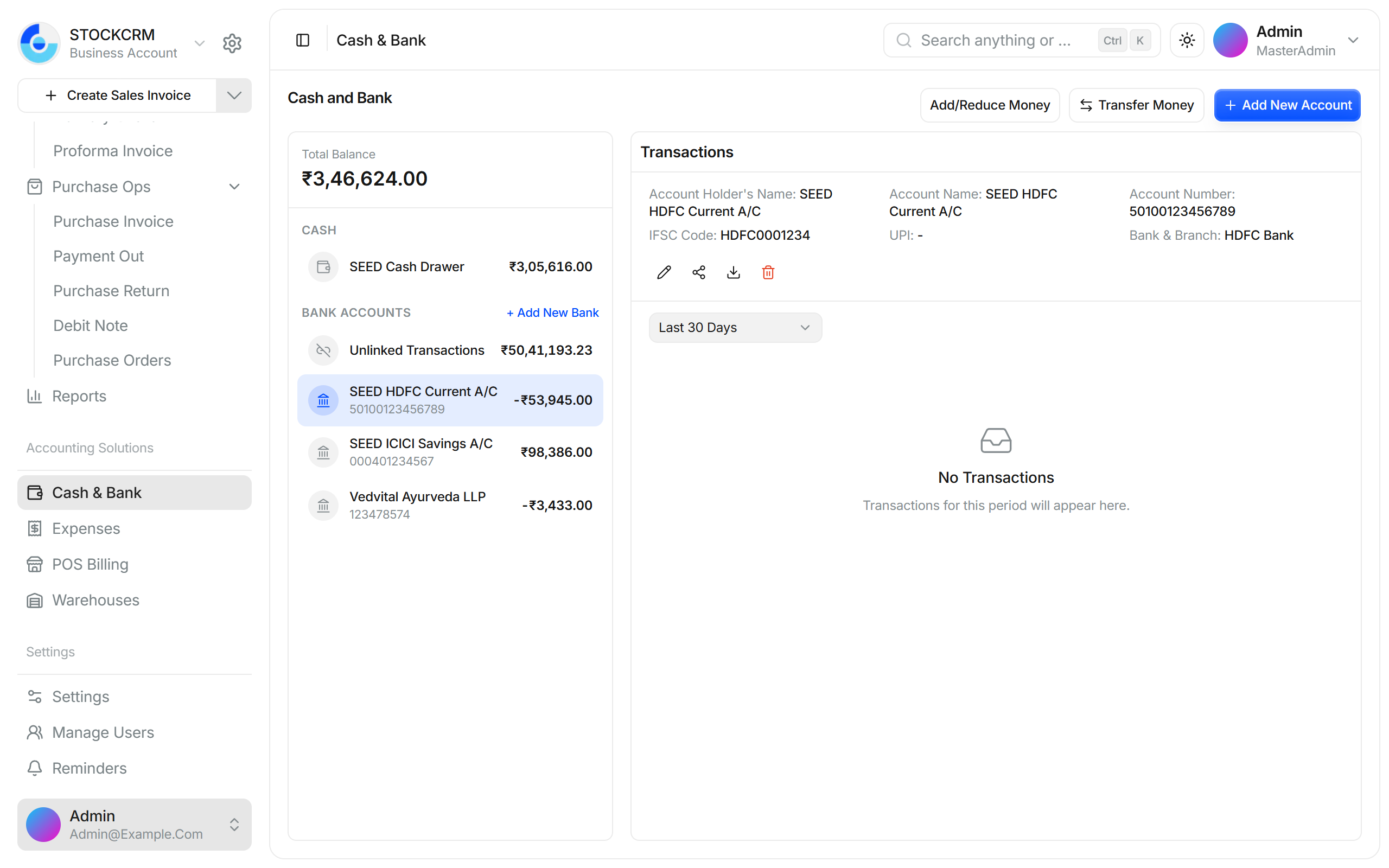Screen dimensions: 1389x868
Task: Open the Last 30 Days period dropdown
Action: 735,327
